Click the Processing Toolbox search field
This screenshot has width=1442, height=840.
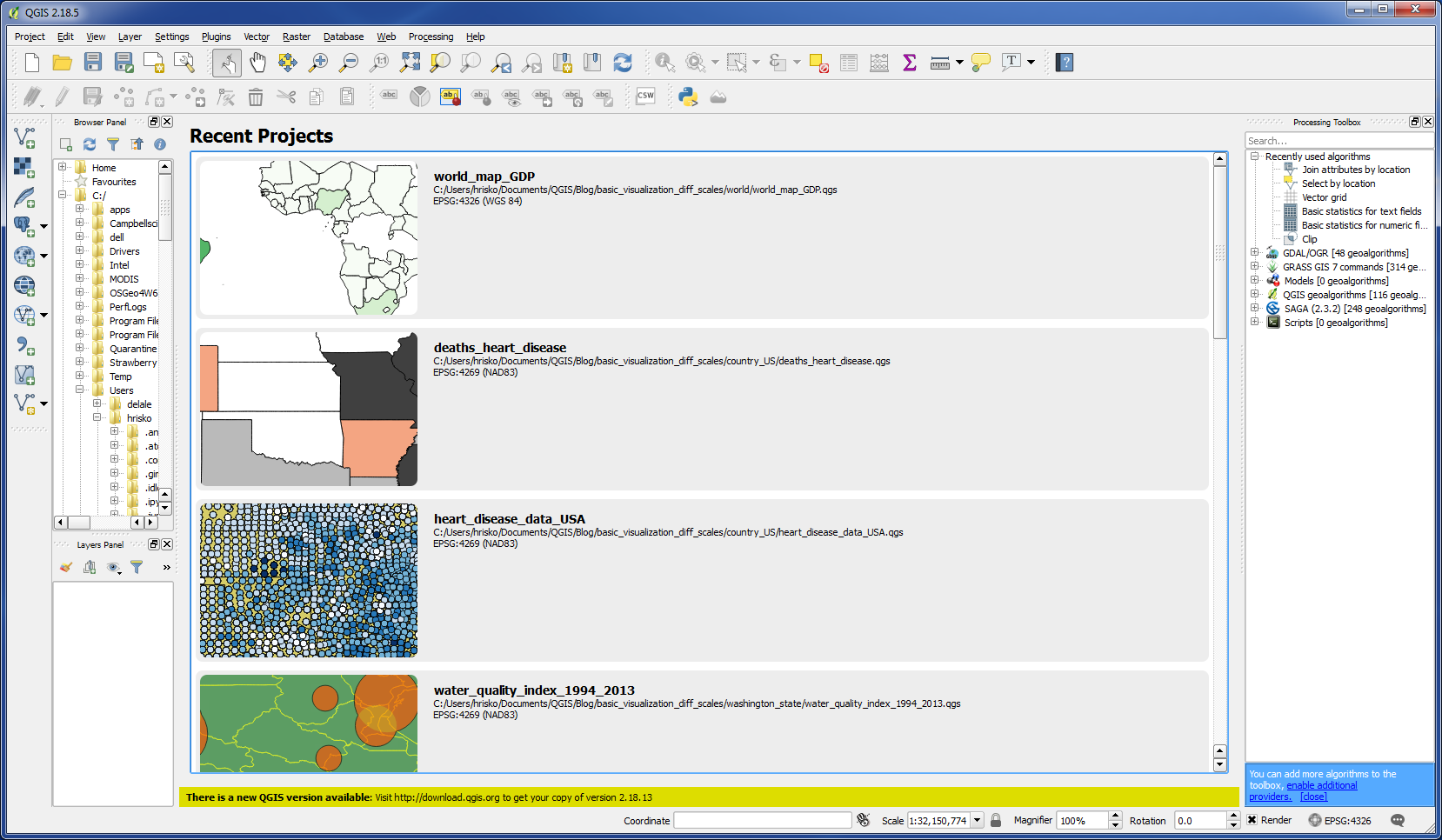[1339, 141]
